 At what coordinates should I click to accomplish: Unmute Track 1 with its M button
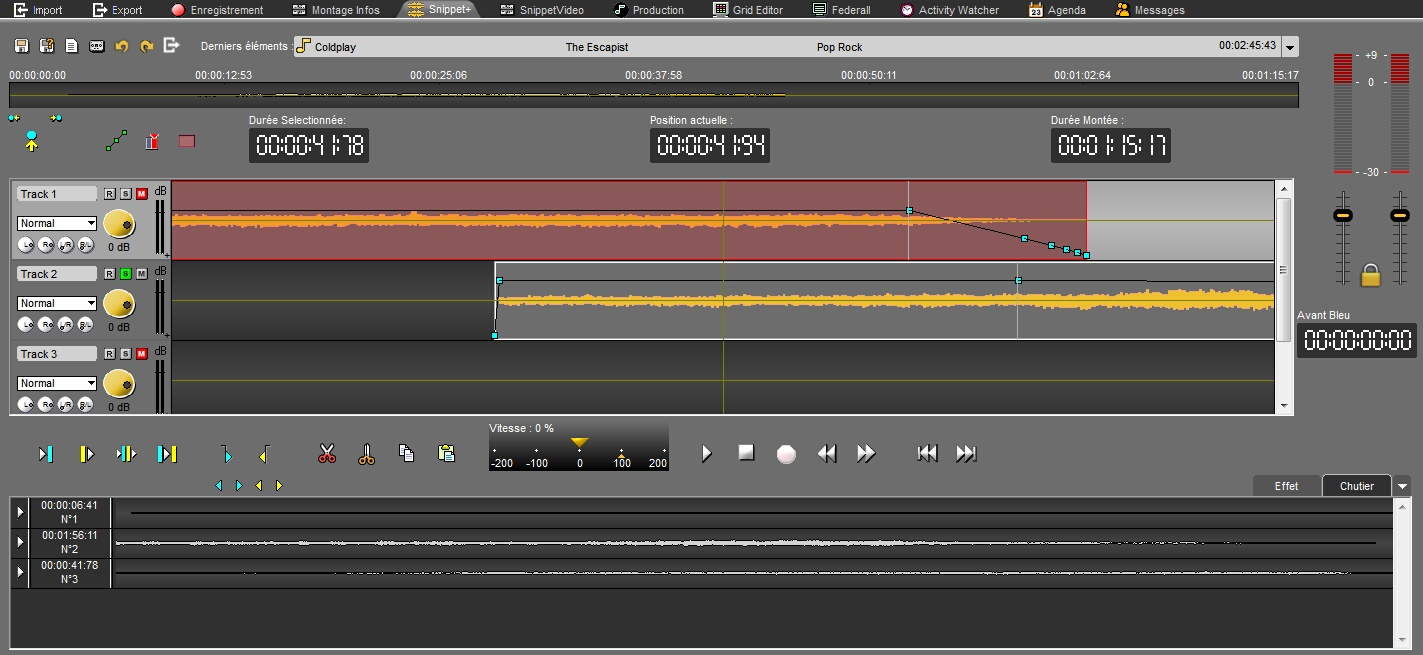point(141,194)
